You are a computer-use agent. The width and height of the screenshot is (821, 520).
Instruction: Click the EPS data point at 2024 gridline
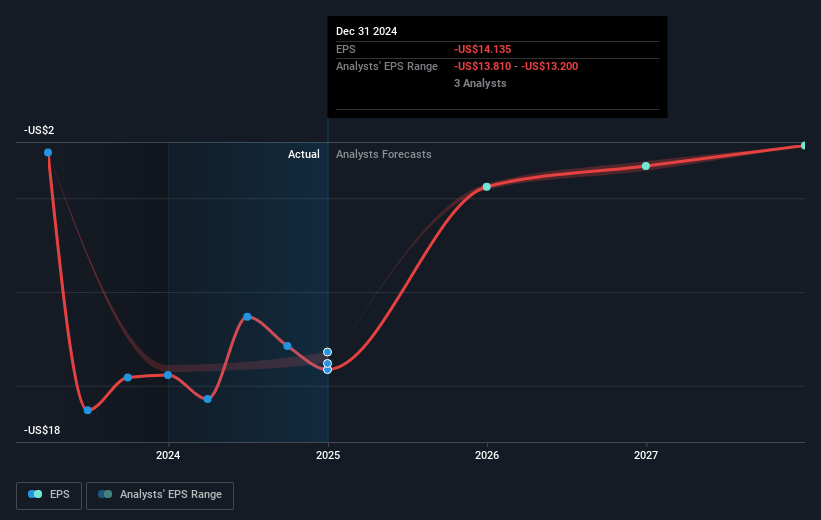click(x=168, y=375)
